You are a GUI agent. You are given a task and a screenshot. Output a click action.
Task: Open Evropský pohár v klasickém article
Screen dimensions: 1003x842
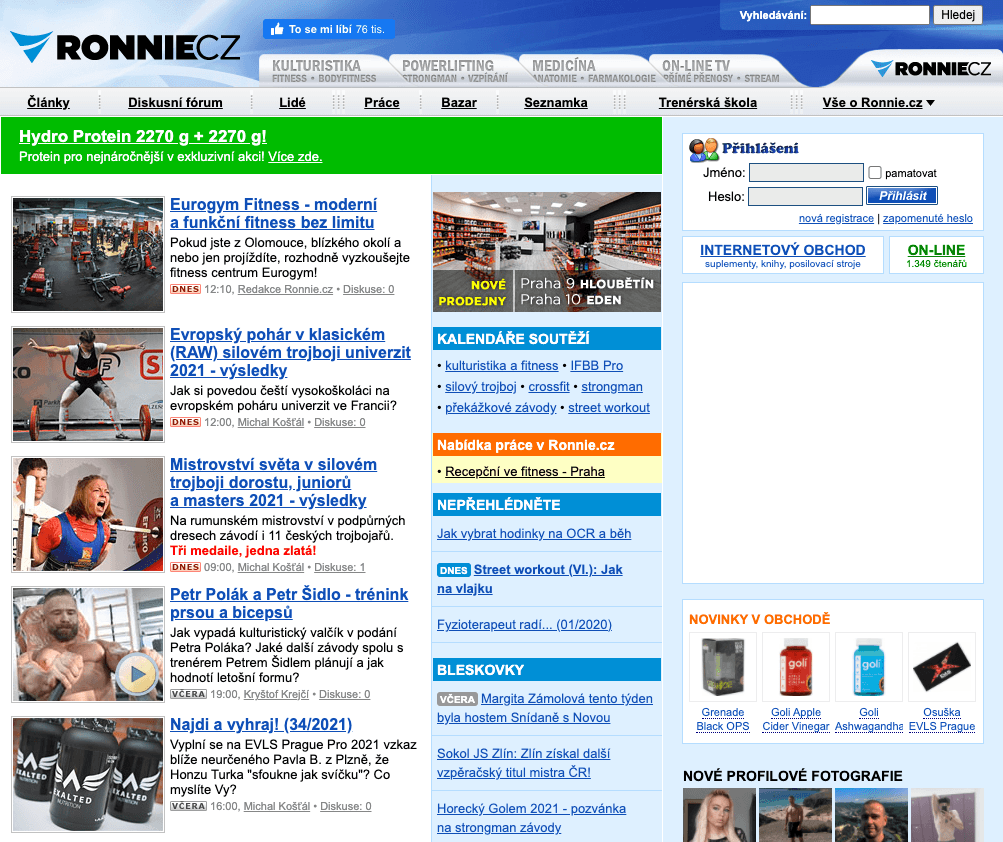tap(290, 352)
